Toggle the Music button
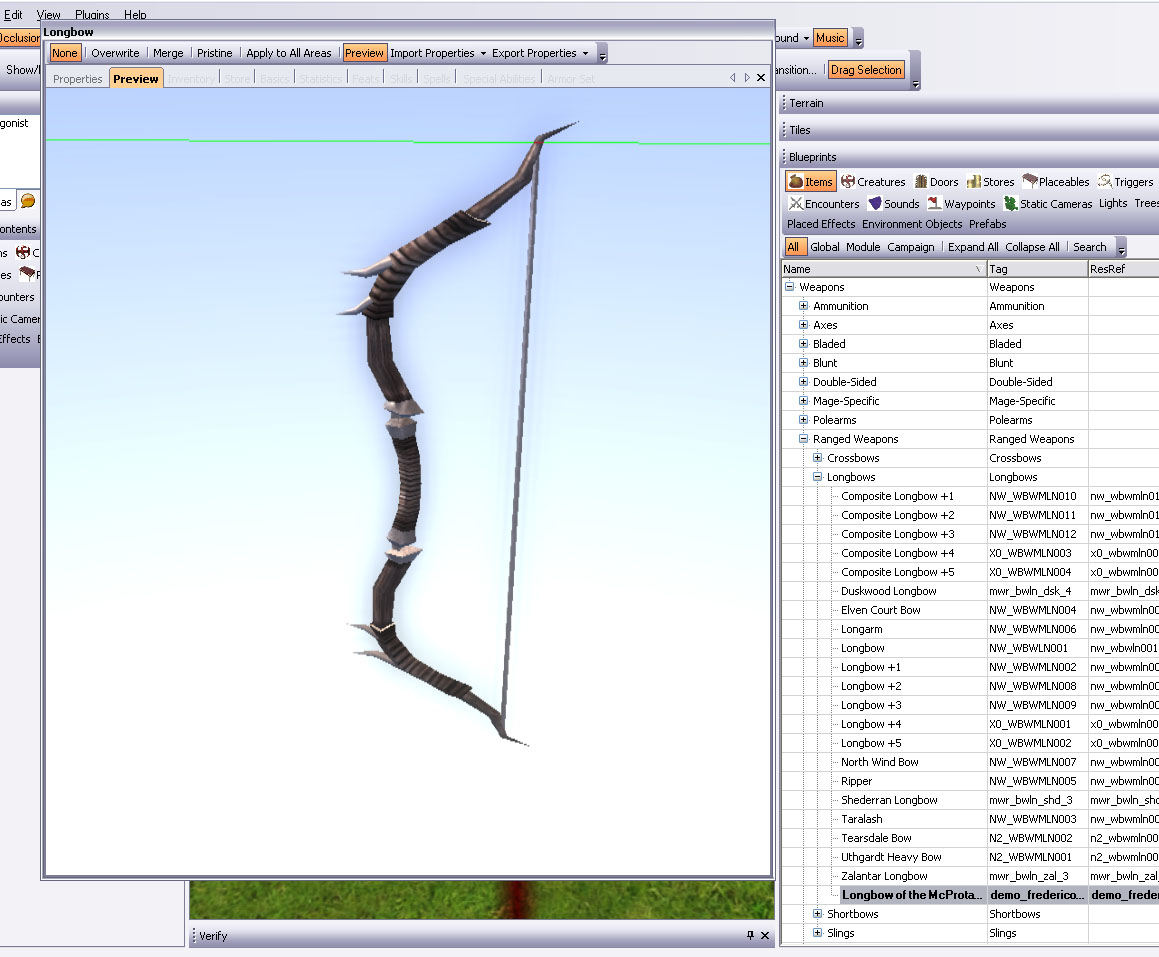This screenshot has width=1159, height=957. coord(830,38)
